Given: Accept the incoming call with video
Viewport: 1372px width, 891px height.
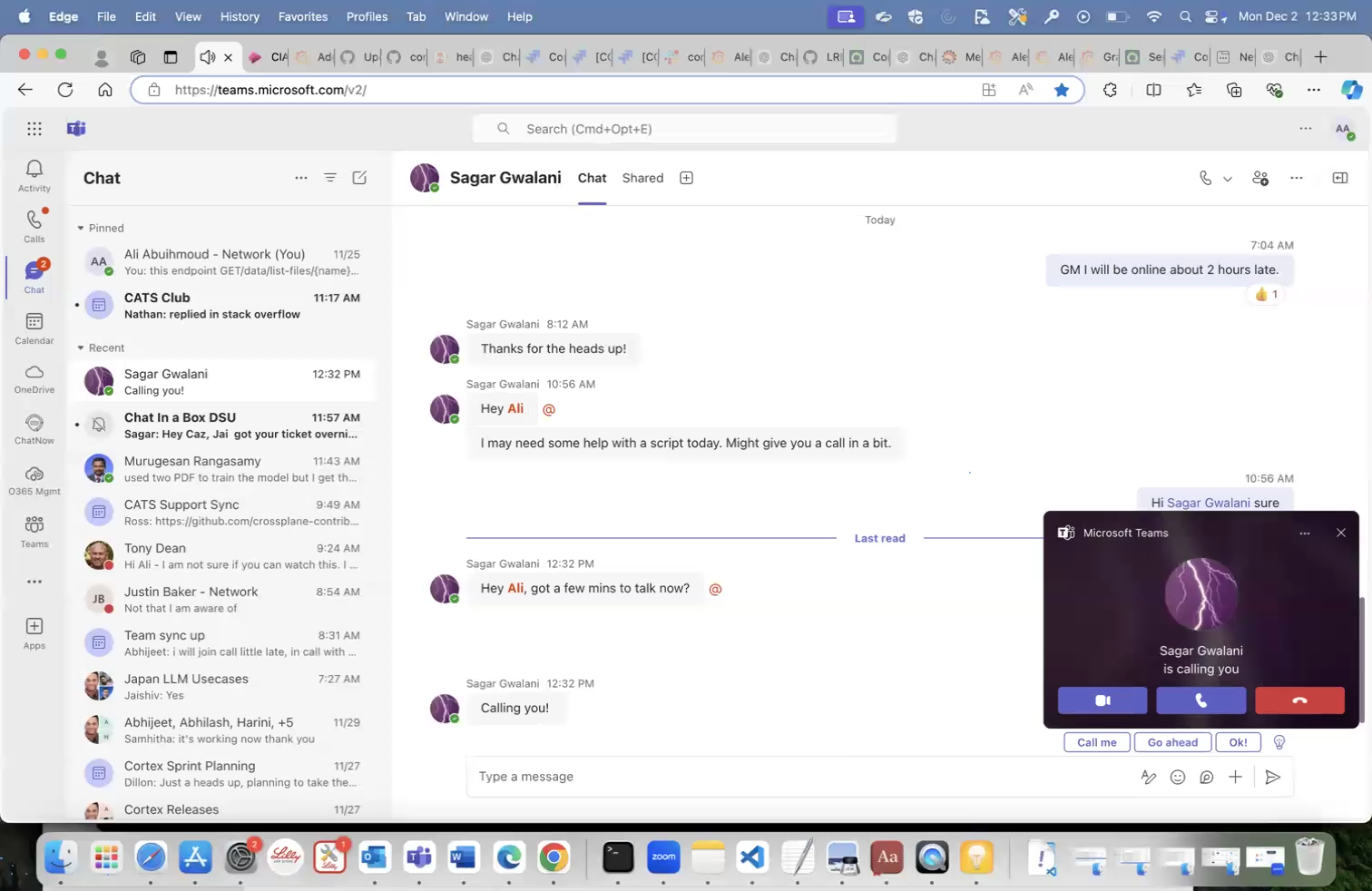Looking at the screenshot, I should tap(1102, 700).
